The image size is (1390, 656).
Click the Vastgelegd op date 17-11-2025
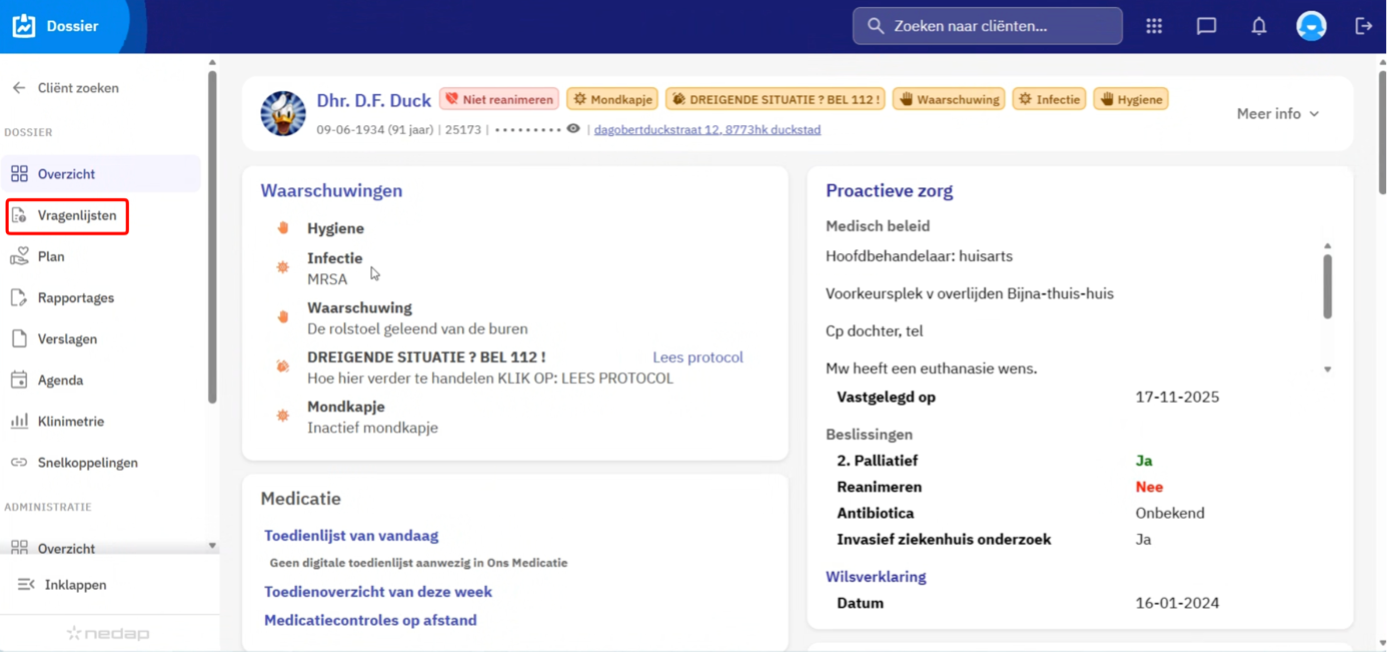(x=1177, y=397)
